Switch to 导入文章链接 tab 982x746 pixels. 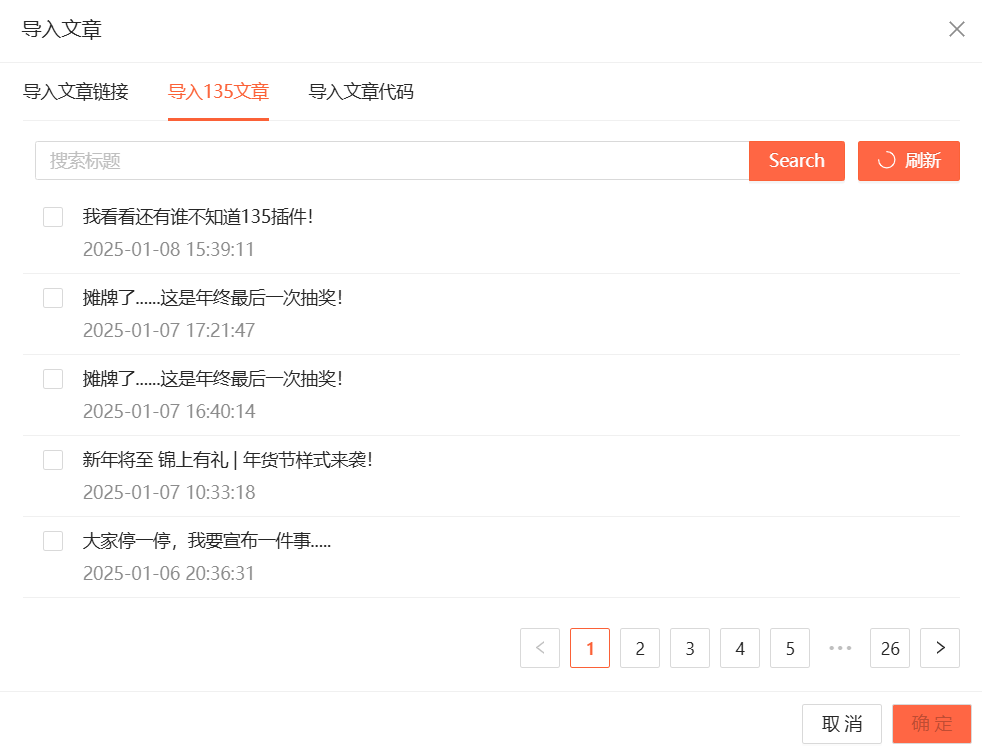[76, 92]
